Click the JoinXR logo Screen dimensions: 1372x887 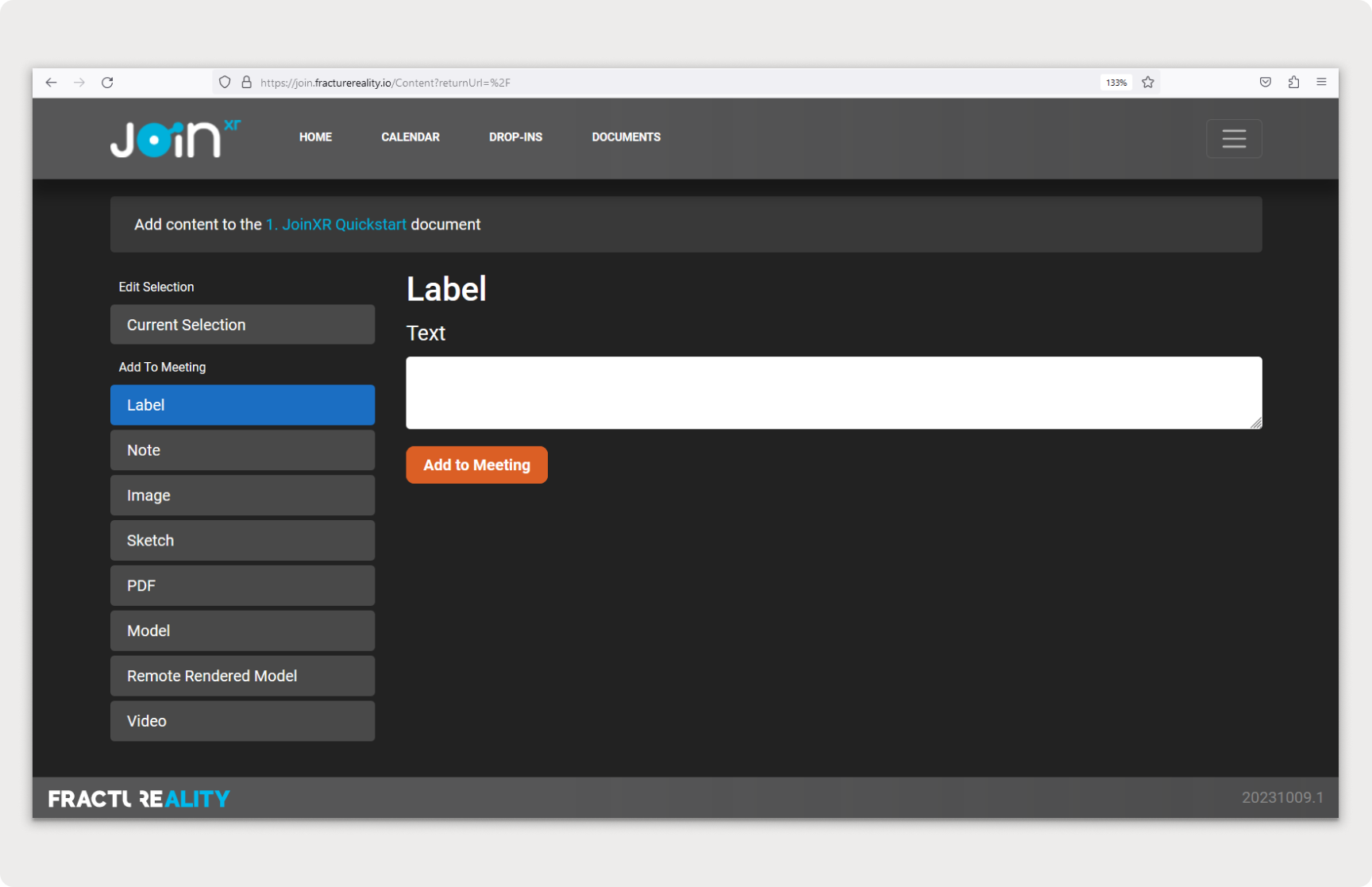[175, 138]
